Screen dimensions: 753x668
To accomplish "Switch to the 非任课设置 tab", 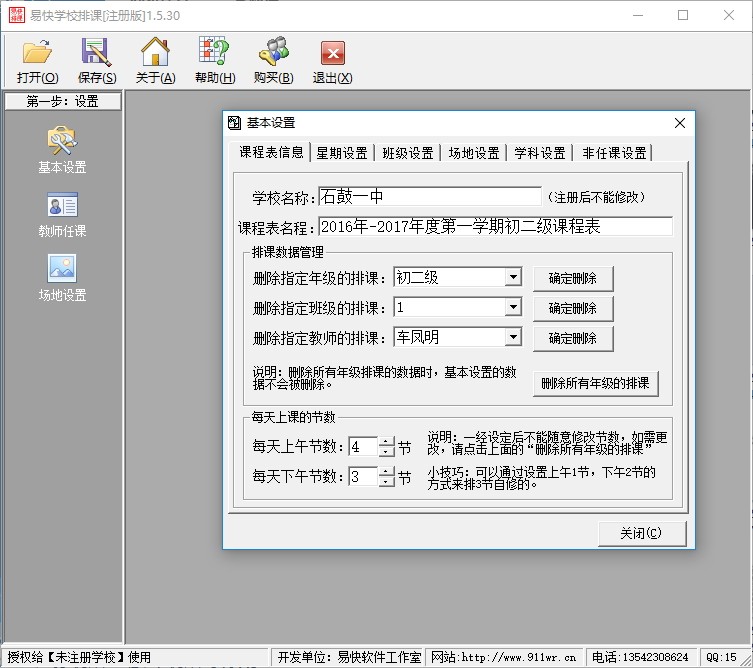I will click(614, 153).
